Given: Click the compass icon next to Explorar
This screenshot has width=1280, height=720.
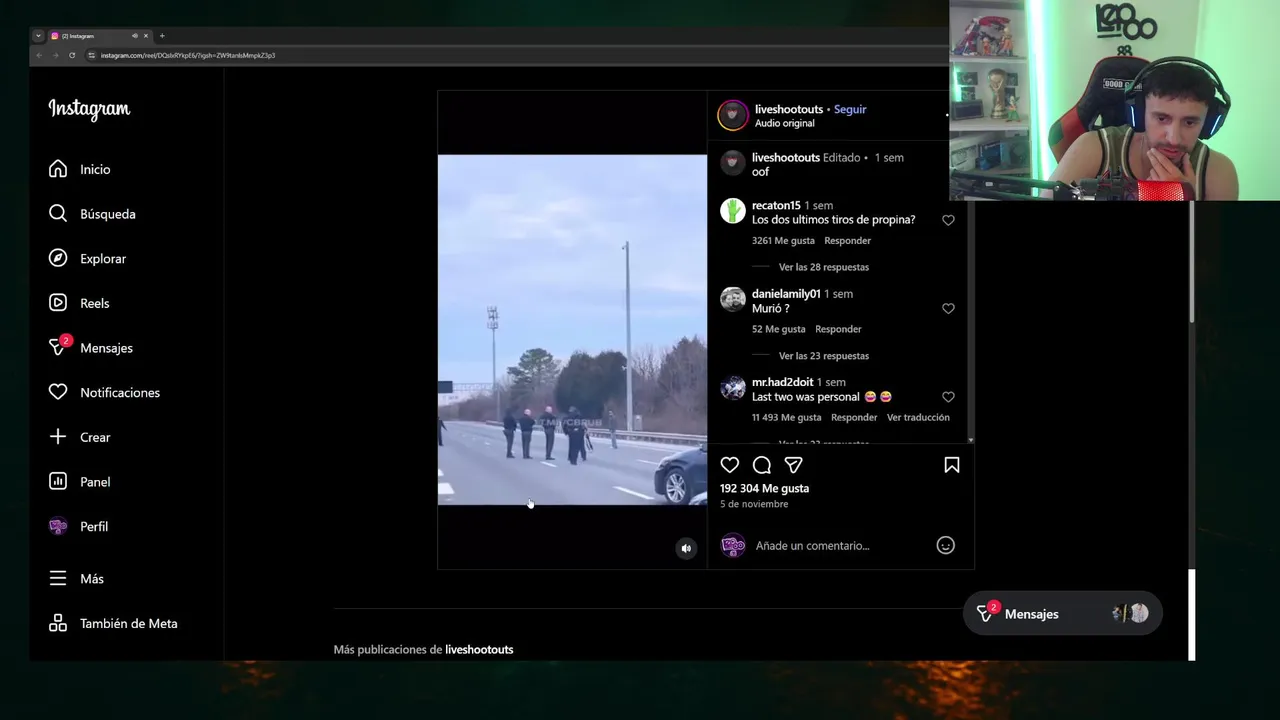Looking at the screenshot, I should pyautogui.click(x=58, y=258).
